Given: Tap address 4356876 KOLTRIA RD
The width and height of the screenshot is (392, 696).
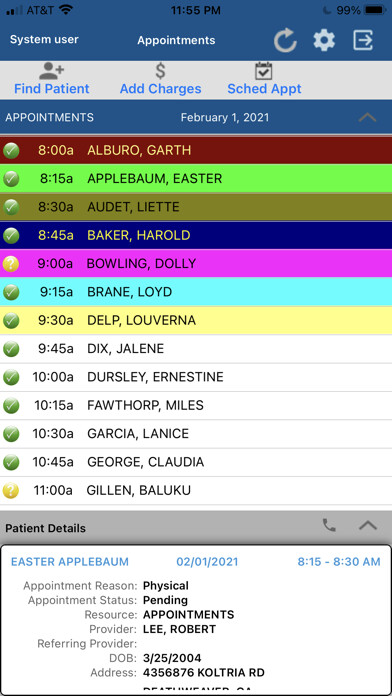Looking at the screenshot, I should [204, 673].
